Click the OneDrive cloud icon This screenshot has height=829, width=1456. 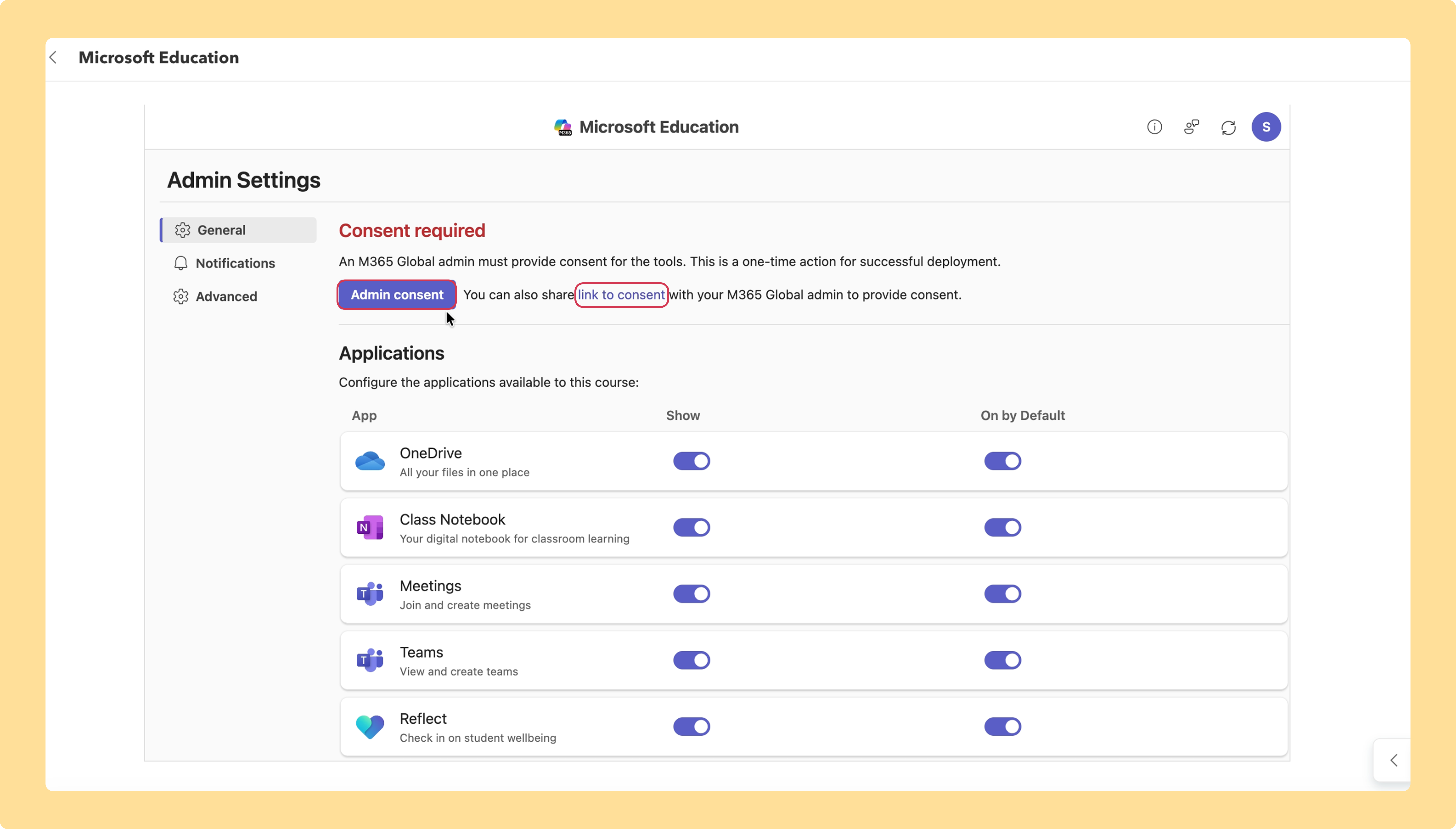370,461
